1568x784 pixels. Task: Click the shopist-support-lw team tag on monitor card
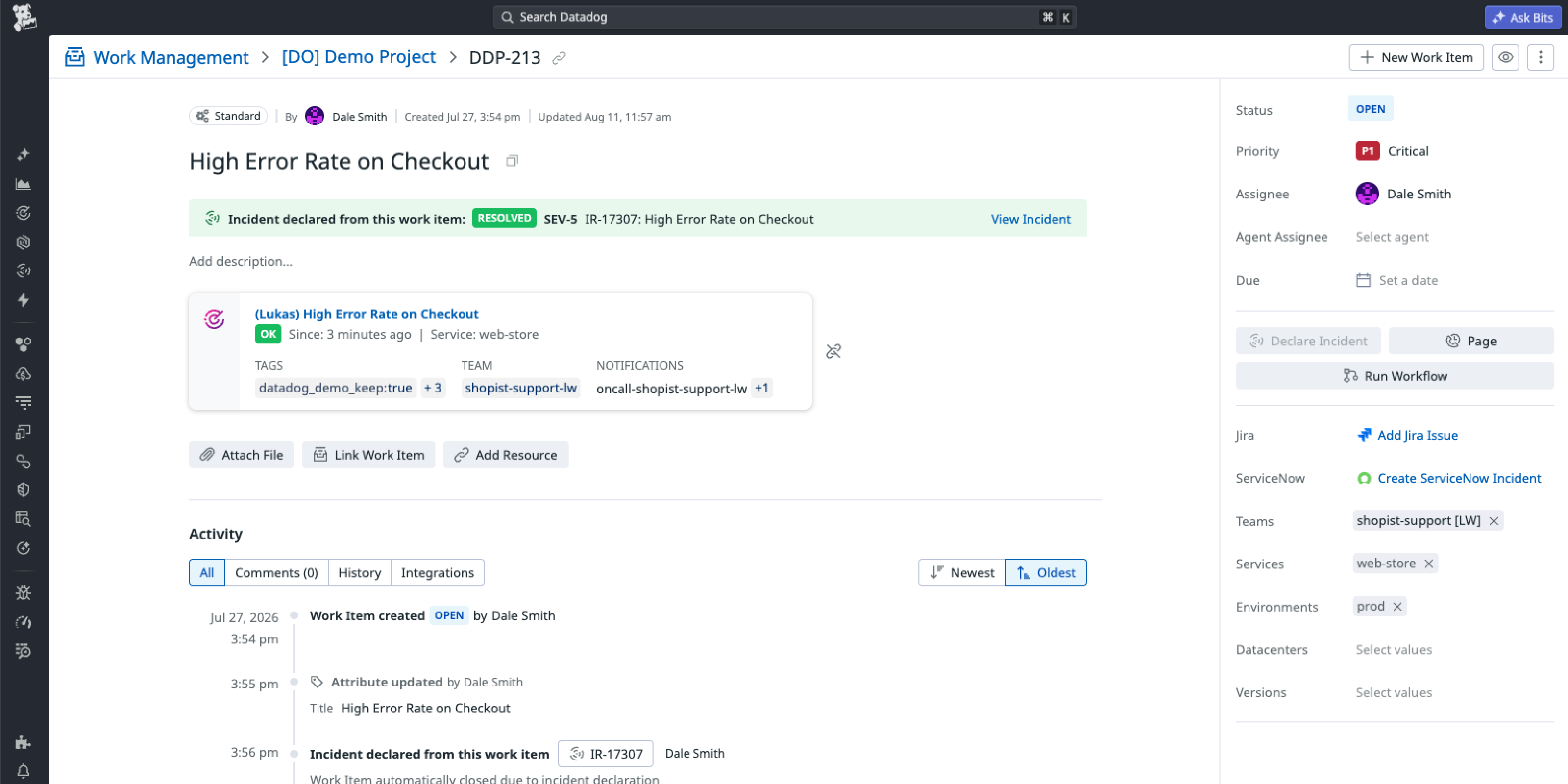[x=520, y=388]
